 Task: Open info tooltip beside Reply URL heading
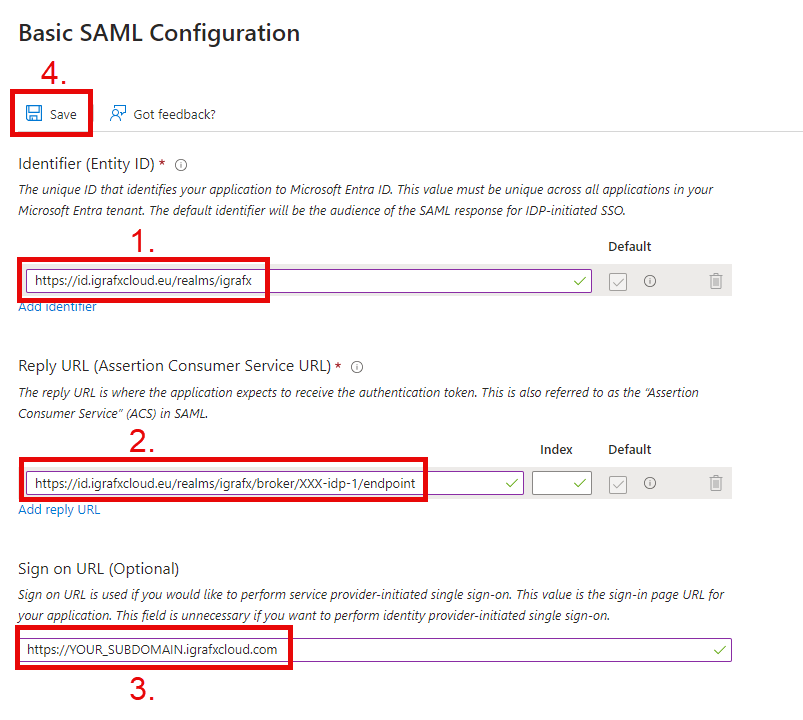(x=357, y=367)
